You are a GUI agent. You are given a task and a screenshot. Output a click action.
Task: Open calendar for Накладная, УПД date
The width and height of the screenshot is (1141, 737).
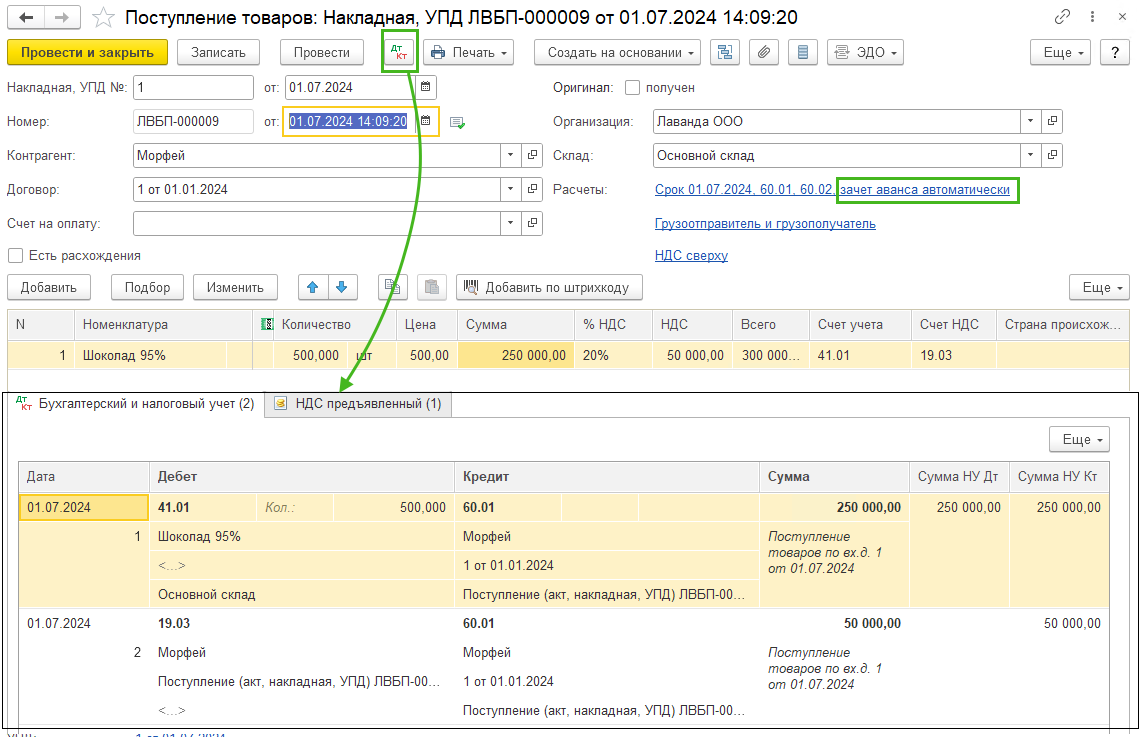point(426,87)
